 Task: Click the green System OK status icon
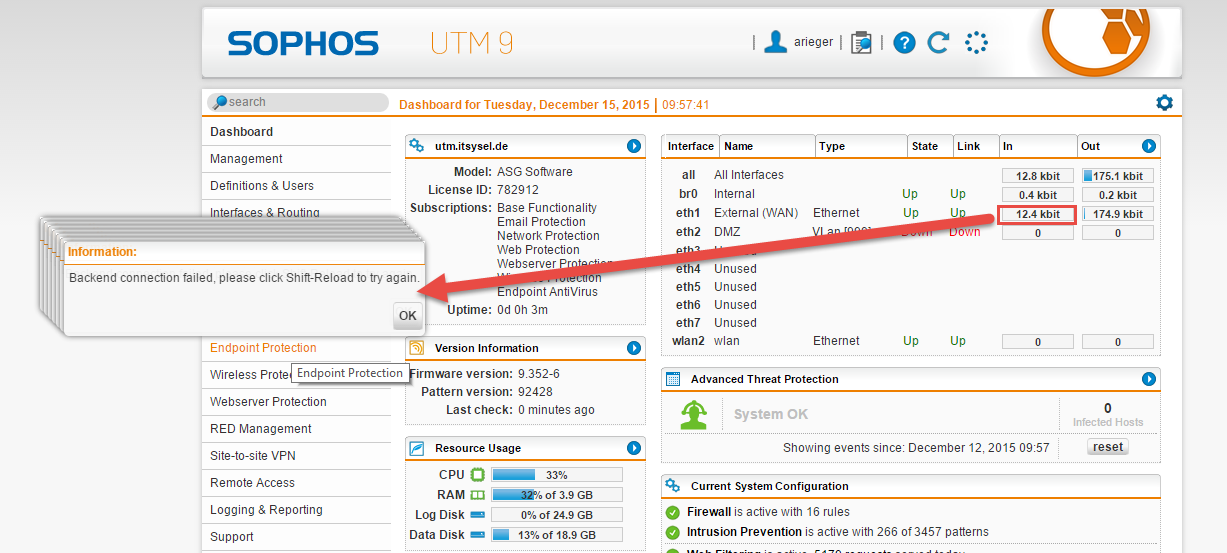pos(695,414)
